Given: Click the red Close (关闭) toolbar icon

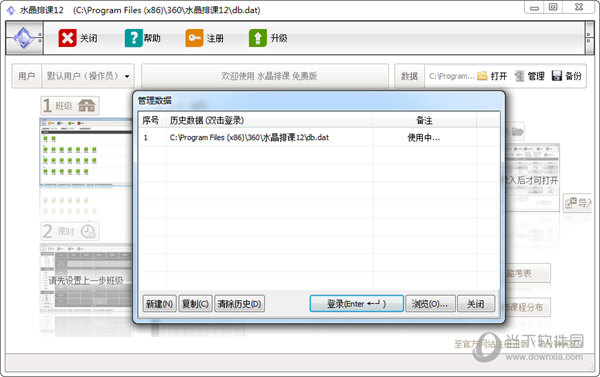Looking at the screenshot, I should point(67,38).
